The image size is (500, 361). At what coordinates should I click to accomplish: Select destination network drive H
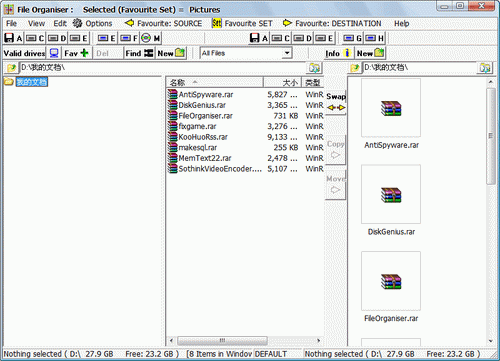click(375, 38)
